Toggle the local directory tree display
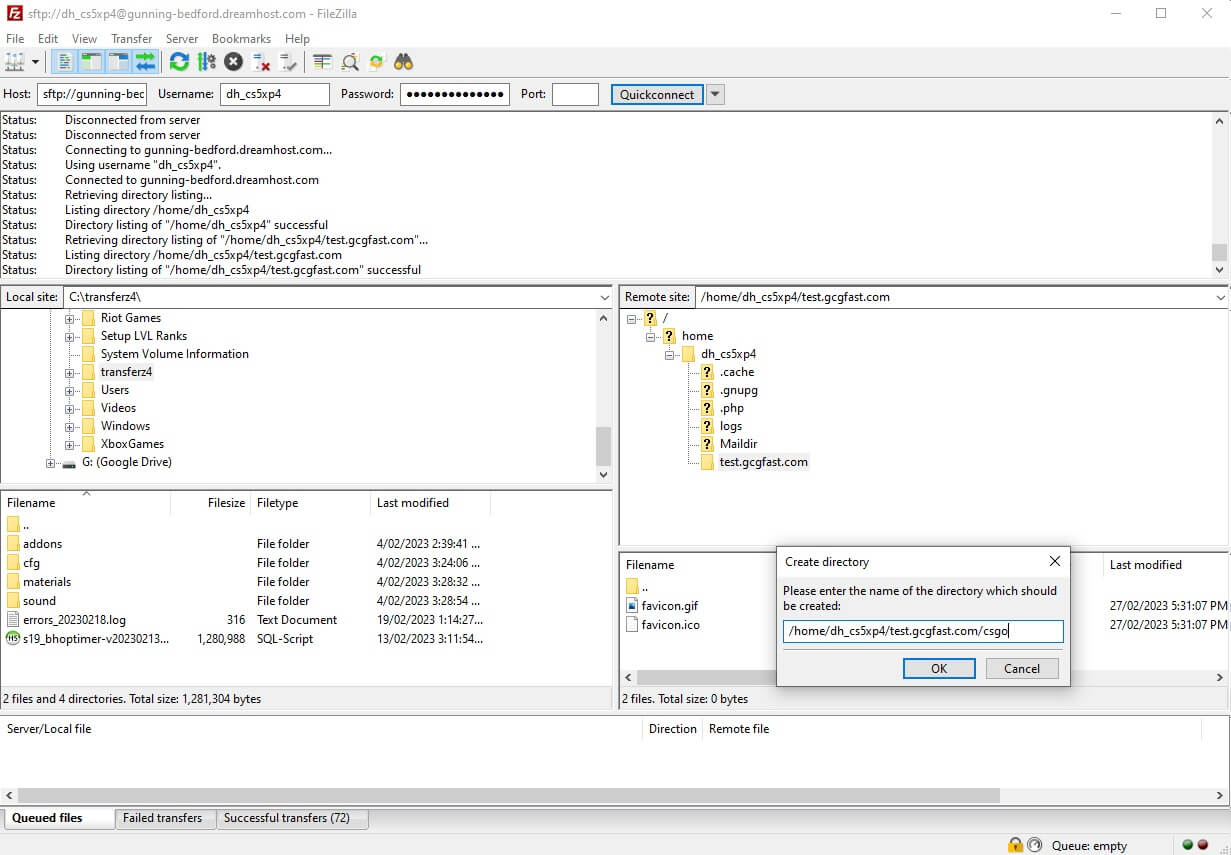The width and height of the screenshot is (1231, 855). (x=91, y=62)
